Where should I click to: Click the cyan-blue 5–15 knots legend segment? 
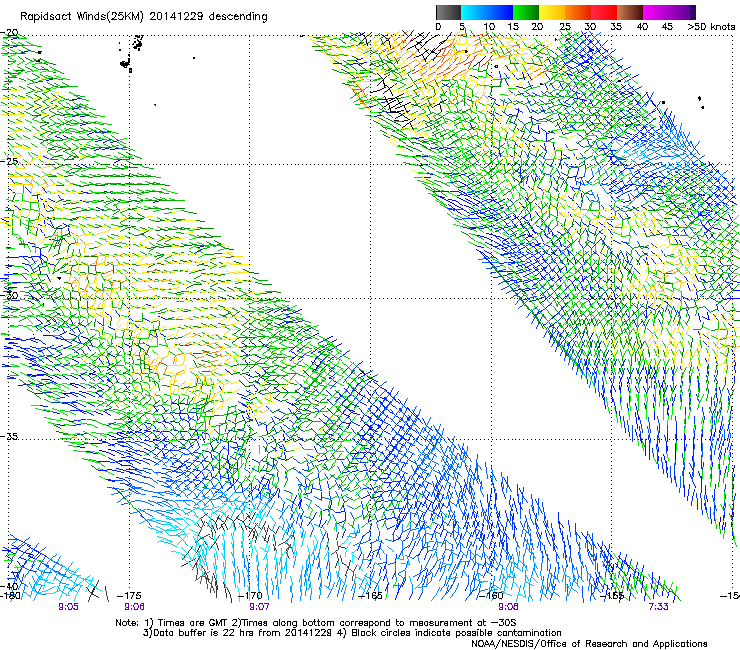pyautogui.click(x=487, y=12)
